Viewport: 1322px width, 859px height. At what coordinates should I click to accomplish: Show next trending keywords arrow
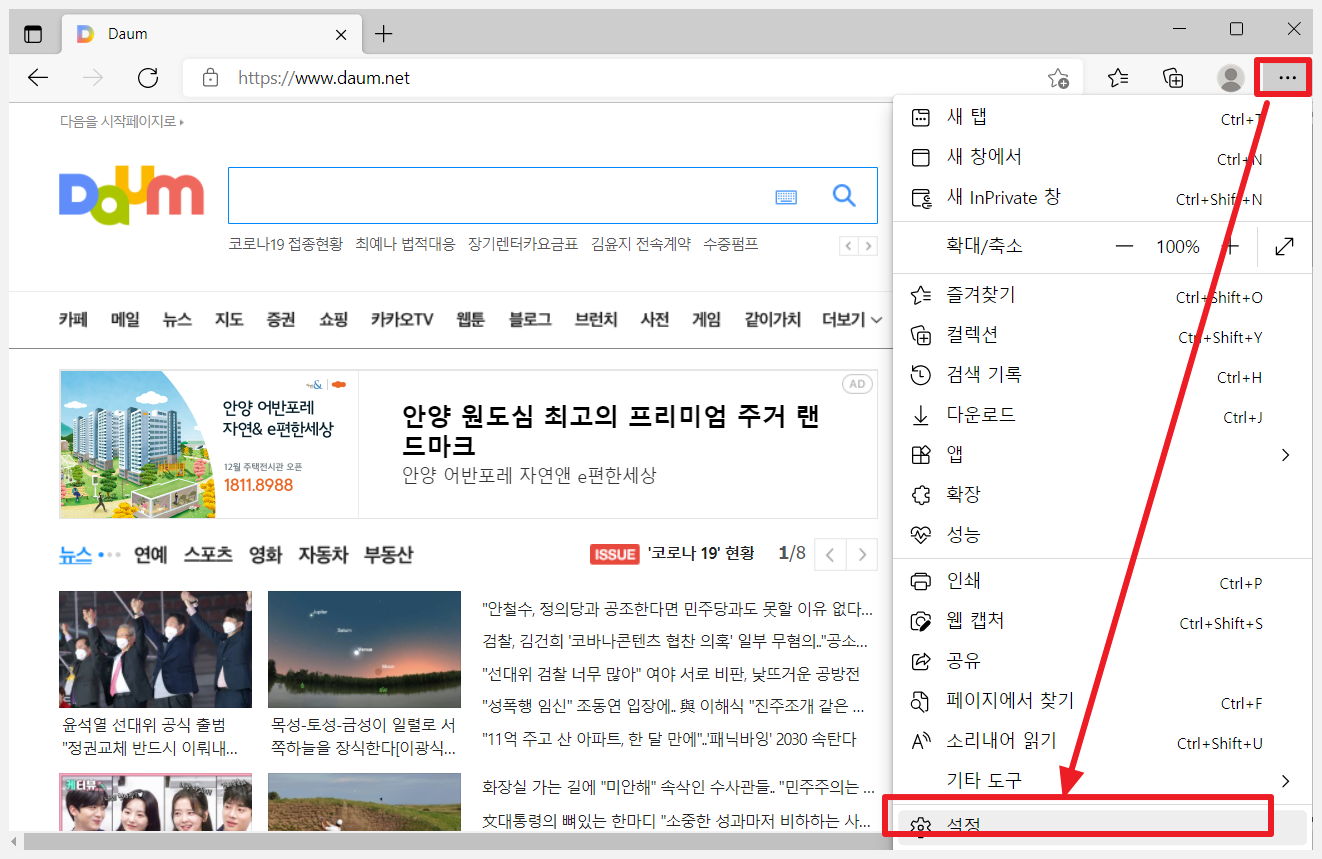868,245
